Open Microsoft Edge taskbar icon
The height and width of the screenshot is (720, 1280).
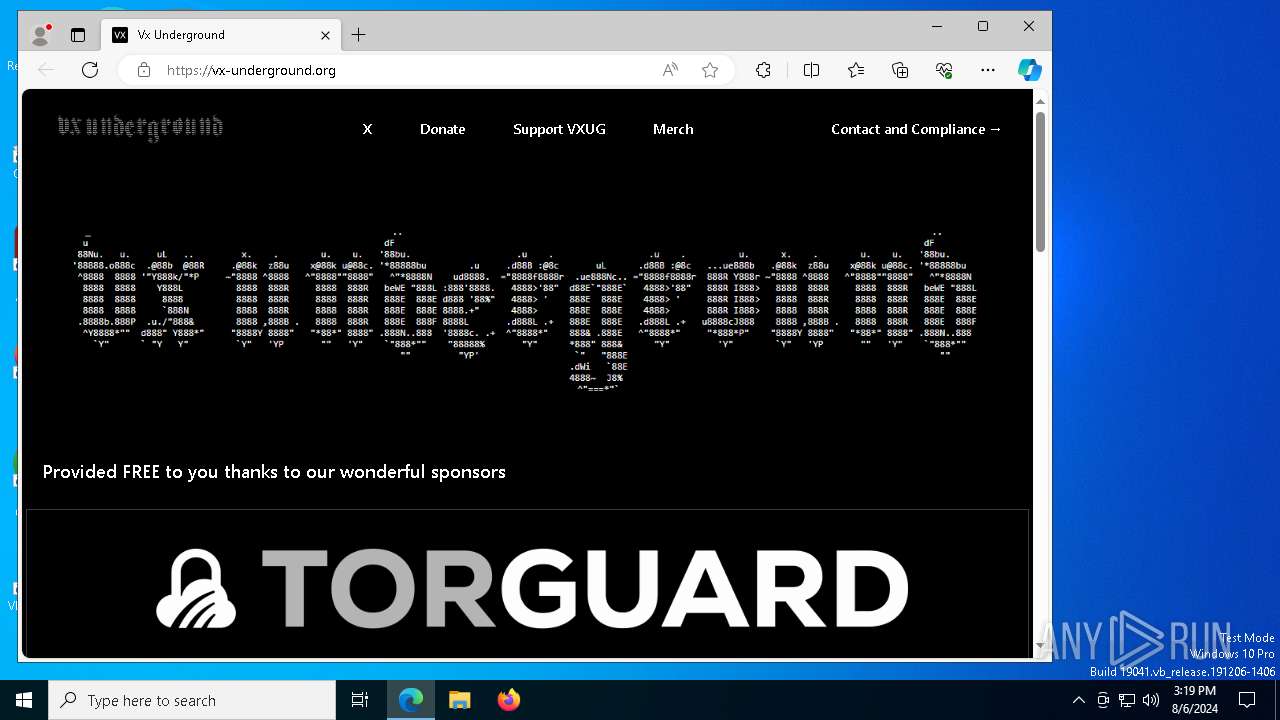click(x=411, y=700)
